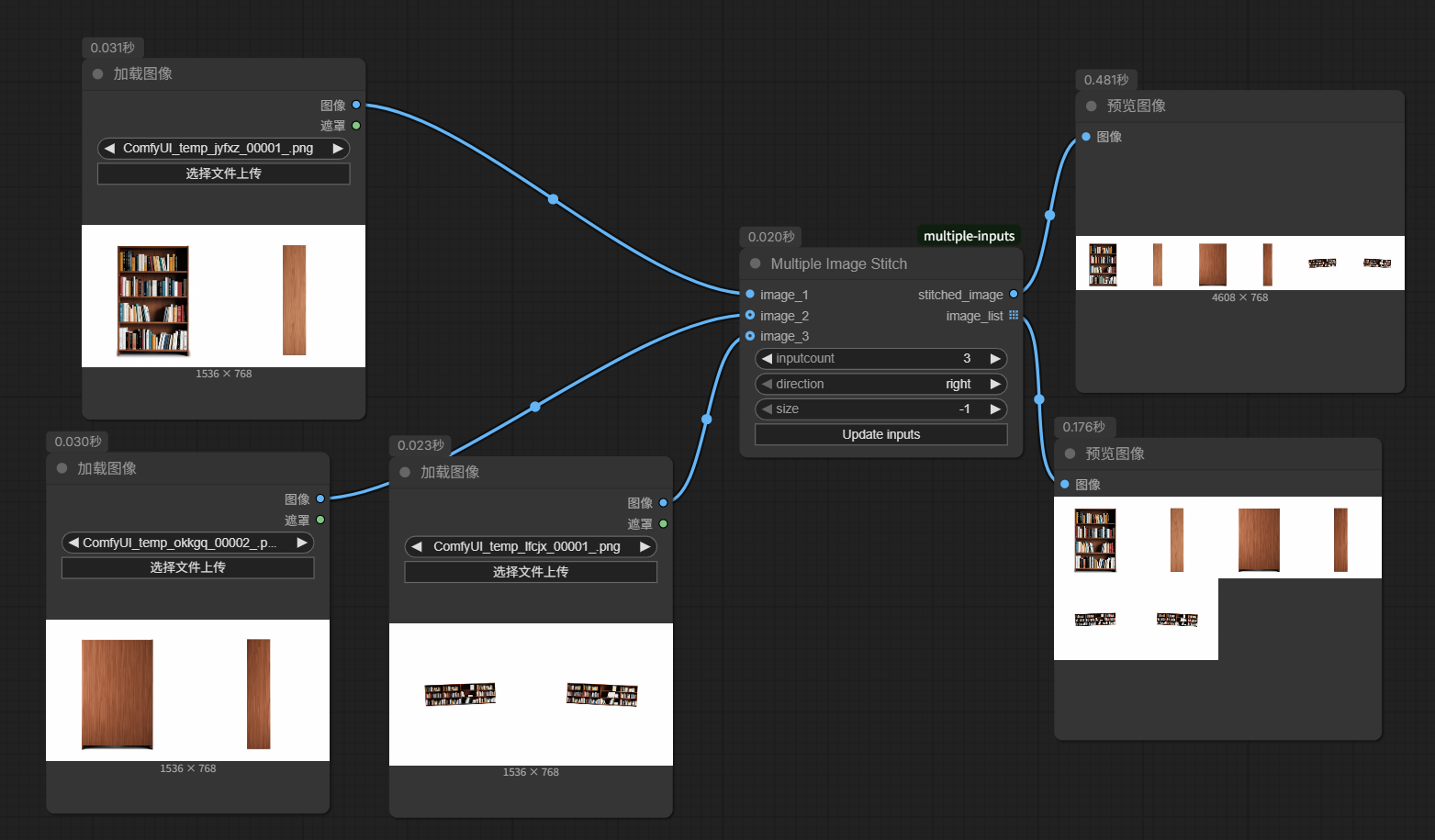Increase the inputcount value

click(995, 358)
